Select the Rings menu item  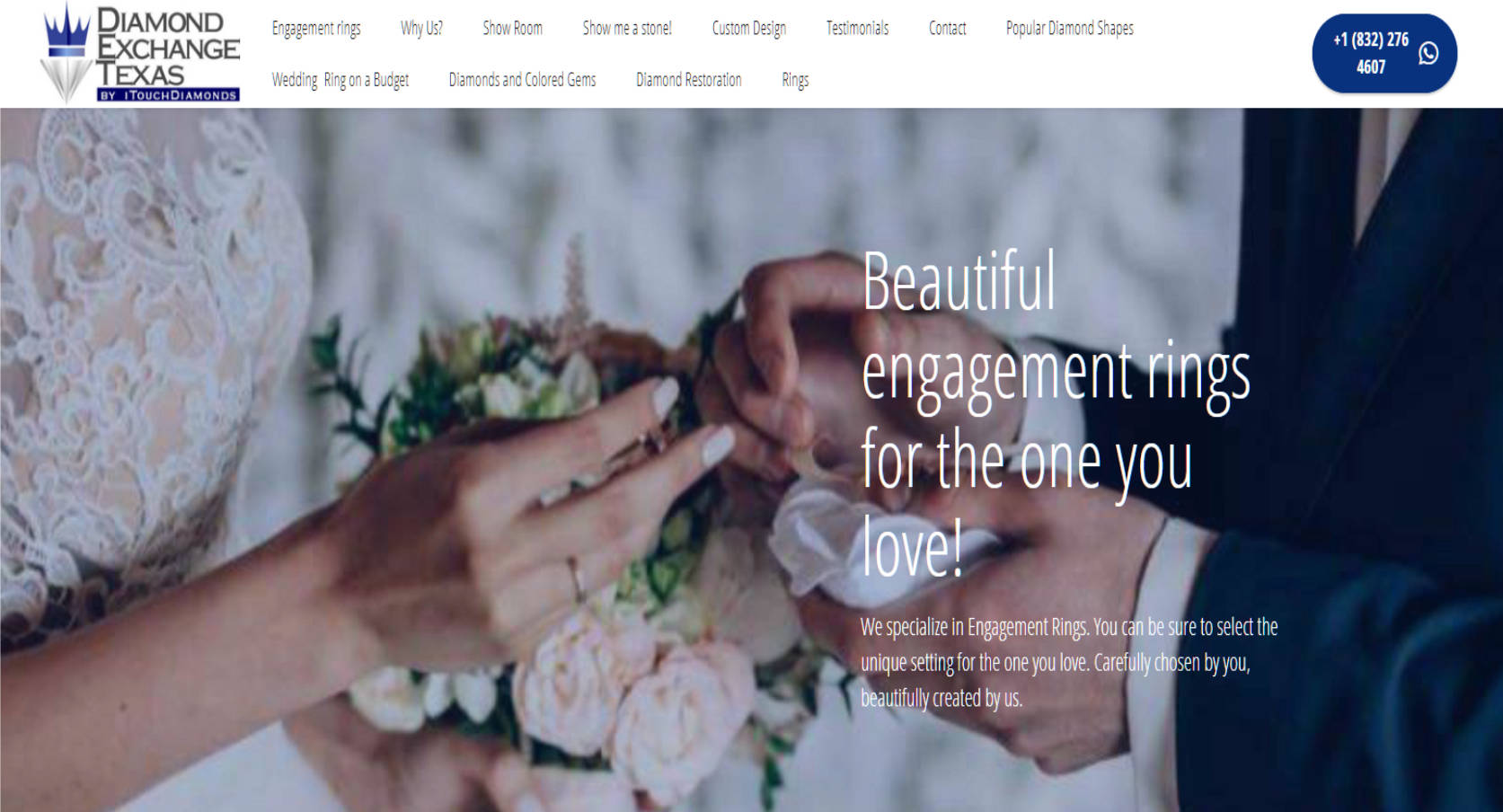click(x=795, y=80)
